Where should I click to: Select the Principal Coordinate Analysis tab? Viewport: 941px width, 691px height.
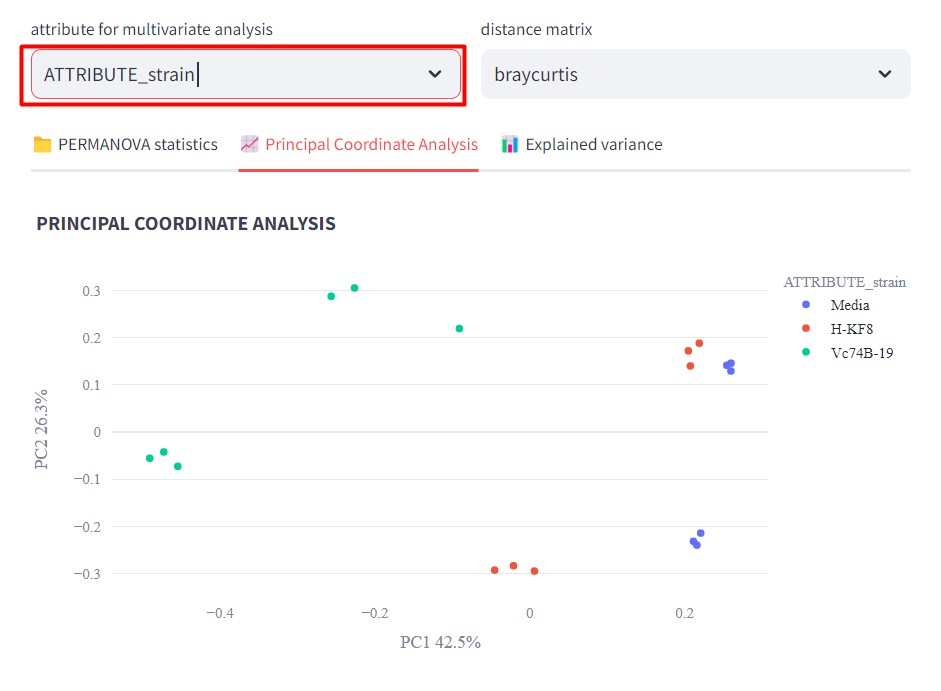click(x=371, y=144)
